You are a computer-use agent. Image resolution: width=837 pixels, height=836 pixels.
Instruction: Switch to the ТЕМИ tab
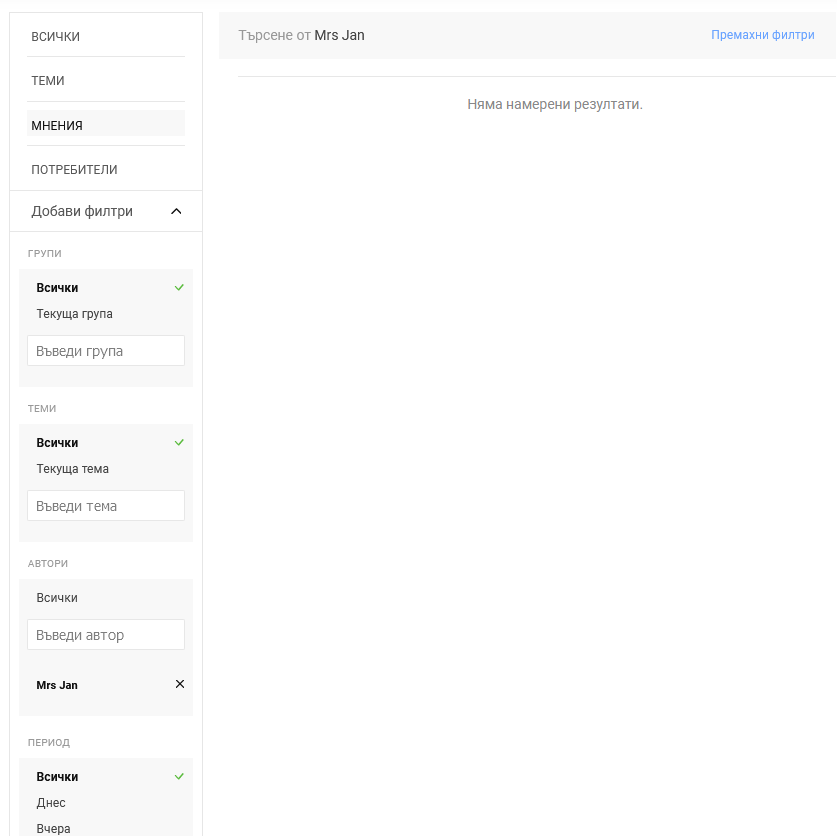106,81
